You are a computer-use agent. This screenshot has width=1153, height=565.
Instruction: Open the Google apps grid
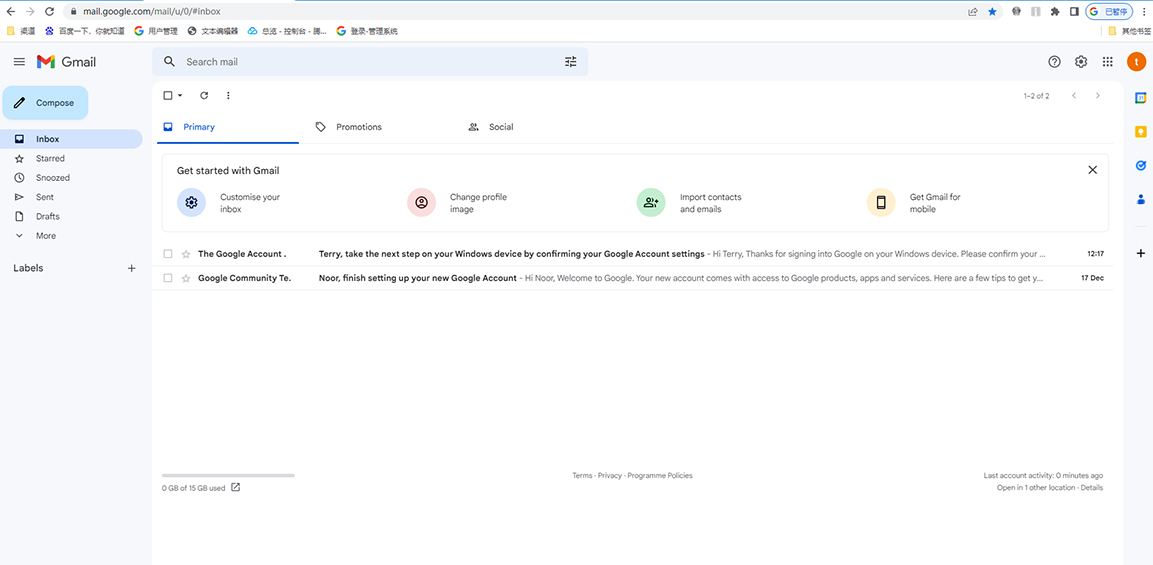(1107, 62)
